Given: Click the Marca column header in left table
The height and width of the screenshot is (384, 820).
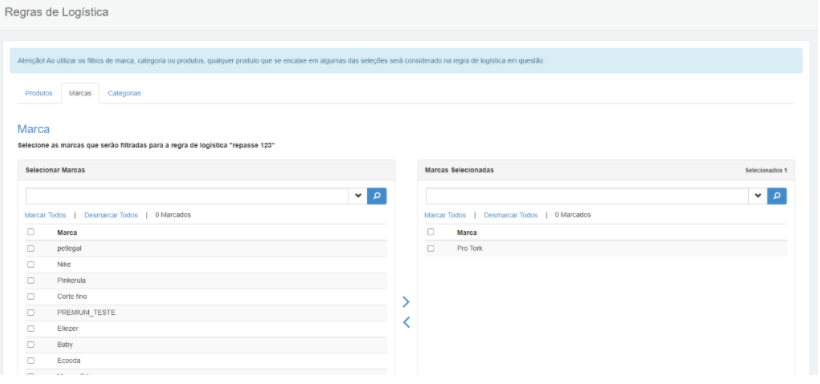Looking at the screenshot, I should point(67,232).
